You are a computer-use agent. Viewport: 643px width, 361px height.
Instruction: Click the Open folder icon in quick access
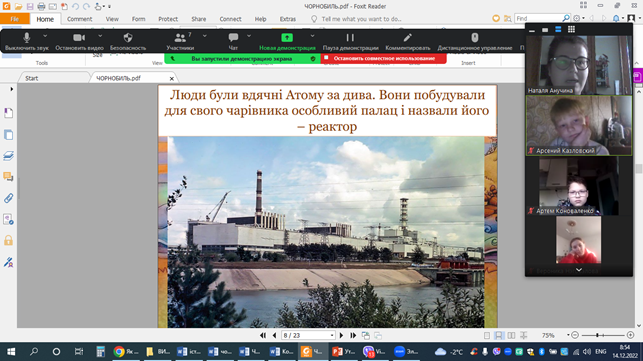18,6
